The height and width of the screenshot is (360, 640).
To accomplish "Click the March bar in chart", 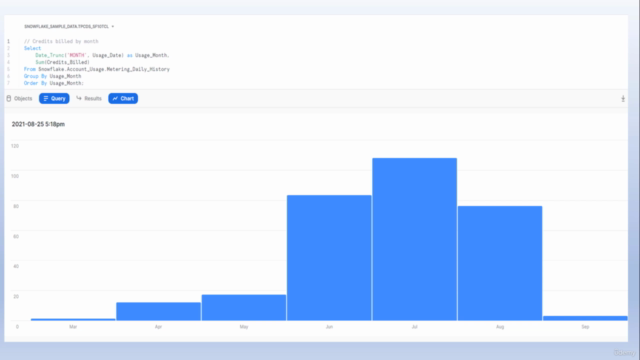I will click(x=73, y=319).
